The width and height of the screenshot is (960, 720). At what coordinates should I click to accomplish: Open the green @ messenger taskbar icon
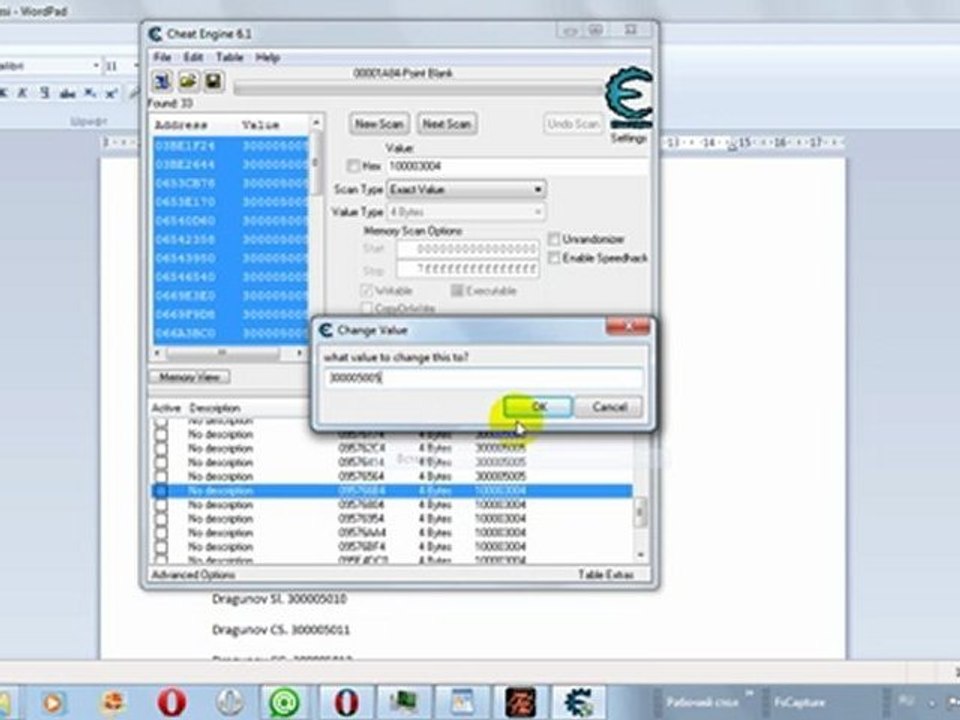coord(285,702)
